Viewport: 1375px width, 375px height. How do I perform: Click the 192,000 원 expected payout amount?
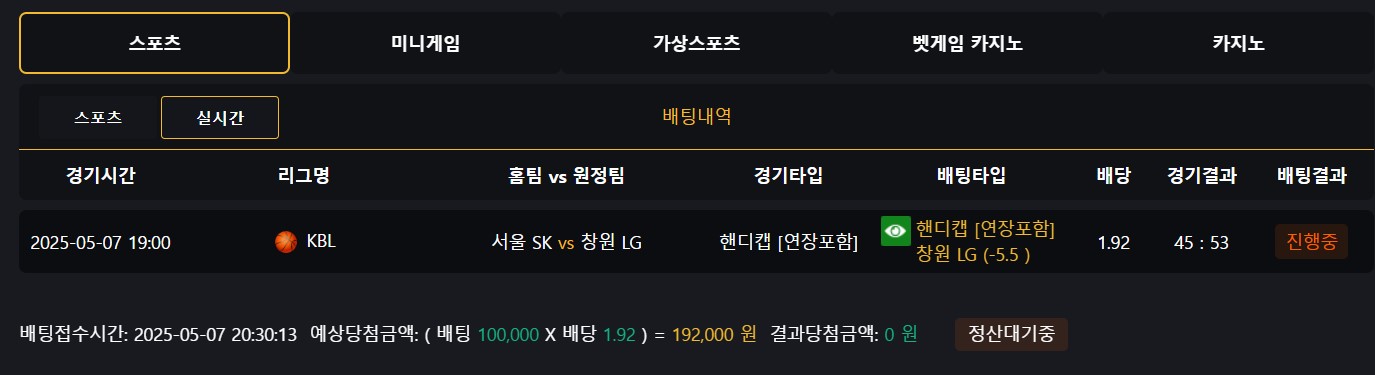click(x=713, y=334)
